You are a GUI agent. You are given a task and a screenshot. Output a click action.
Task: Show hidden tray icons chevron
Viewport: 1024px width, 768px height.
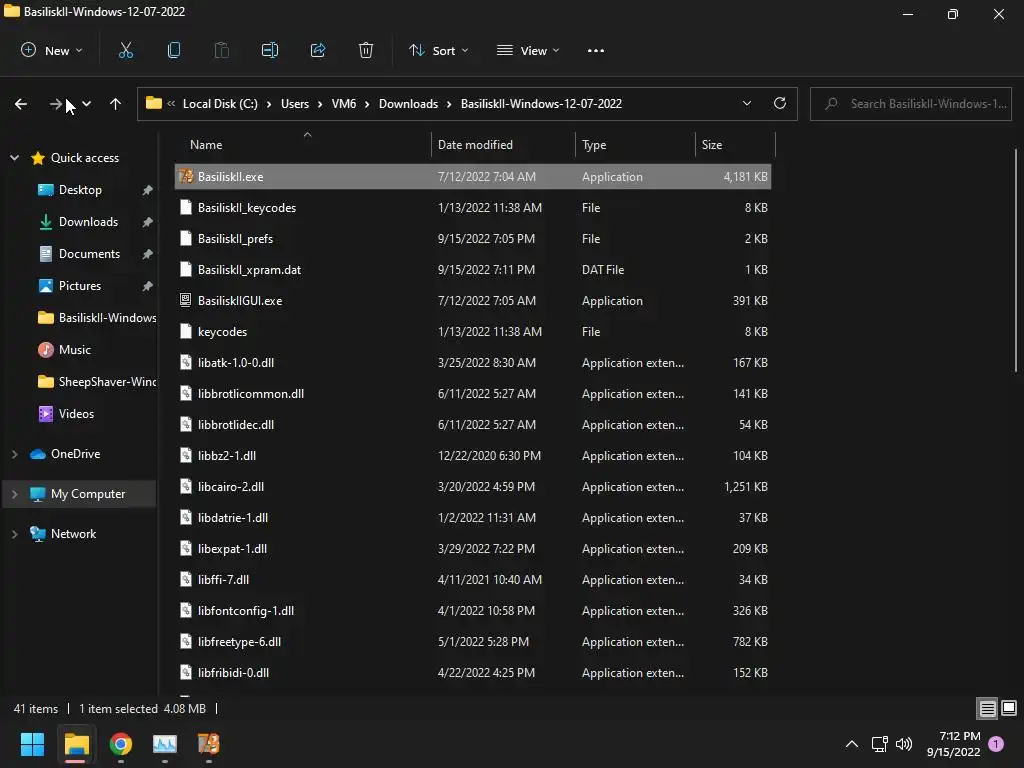pyautogui.click(x=852, y=744)
